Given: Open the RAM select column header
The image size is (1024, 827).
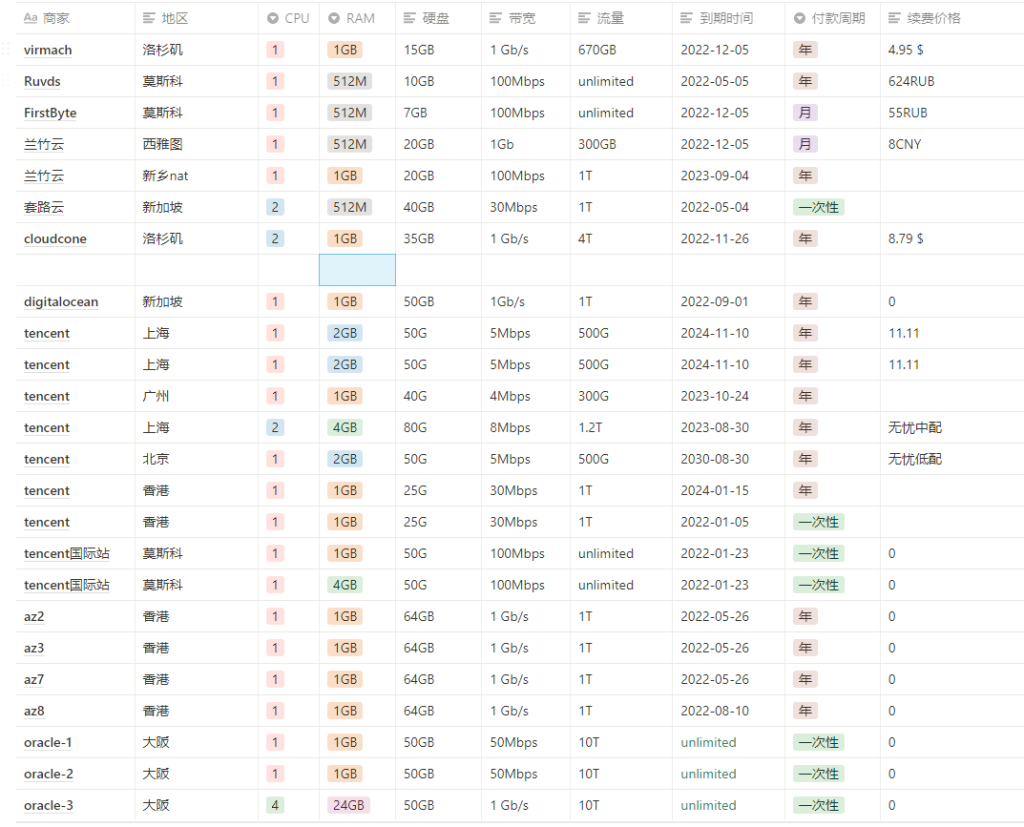Looking at the screenshot, I should click(x=357, y=18).
